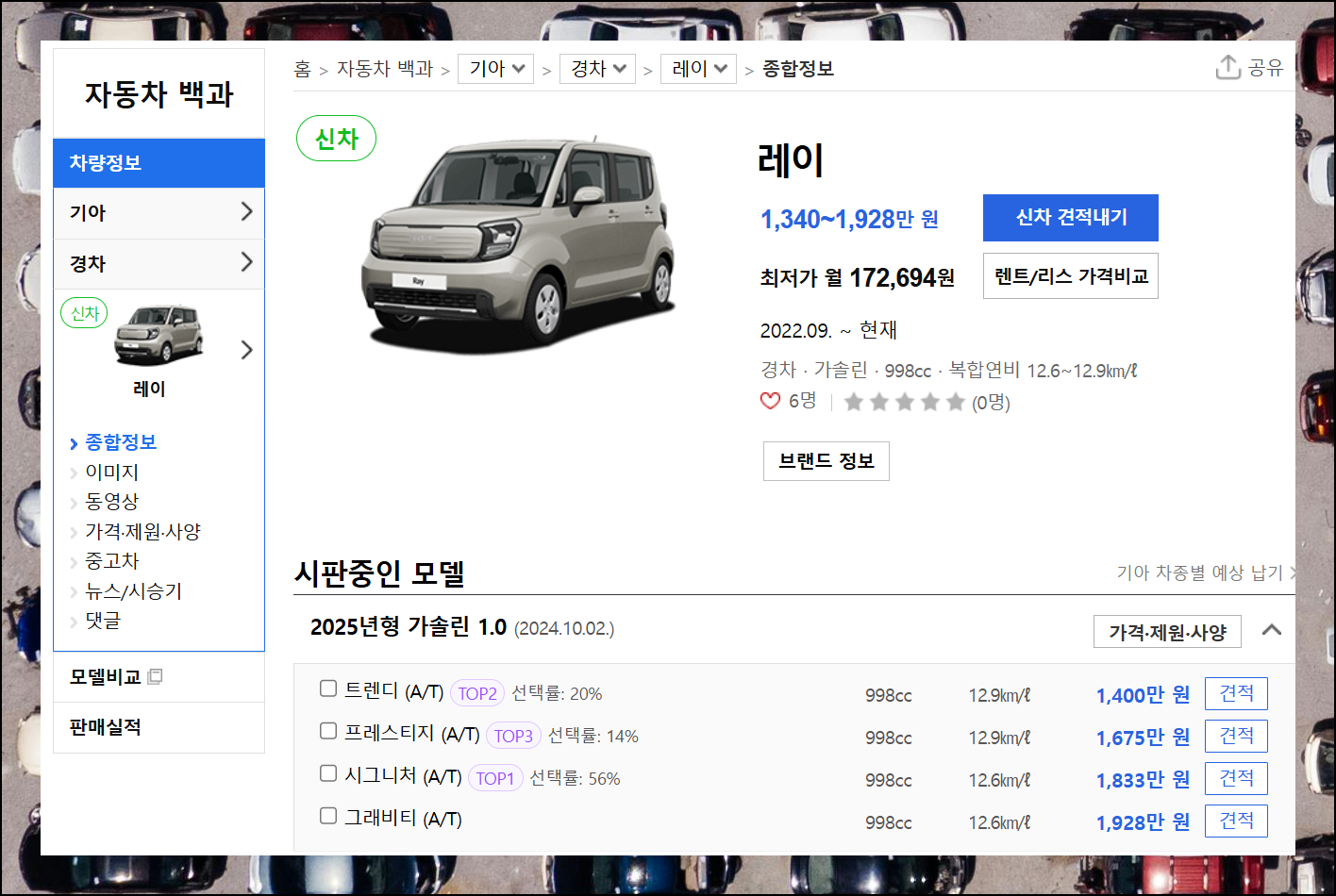
Task: Click the 1,675만 원 price
Action: click(x=1143, y=738)
